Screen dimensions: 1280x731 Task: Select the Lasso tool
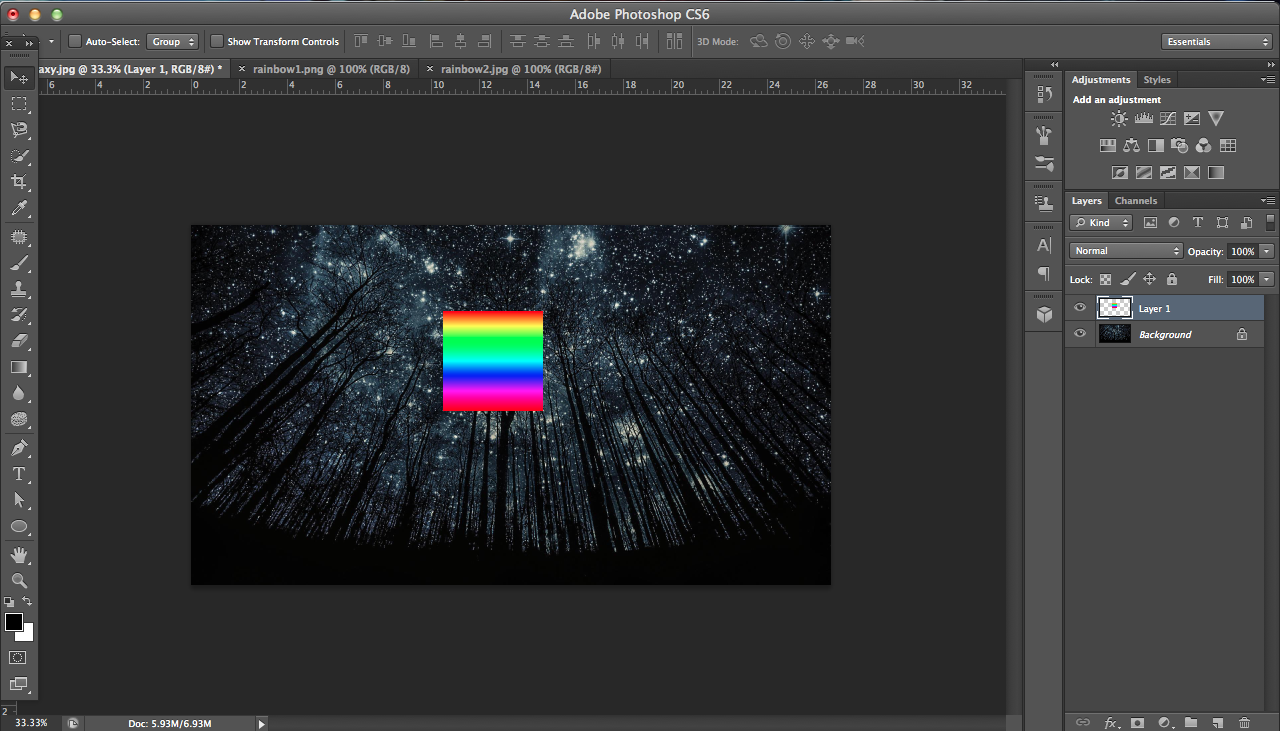pos(19,130)
